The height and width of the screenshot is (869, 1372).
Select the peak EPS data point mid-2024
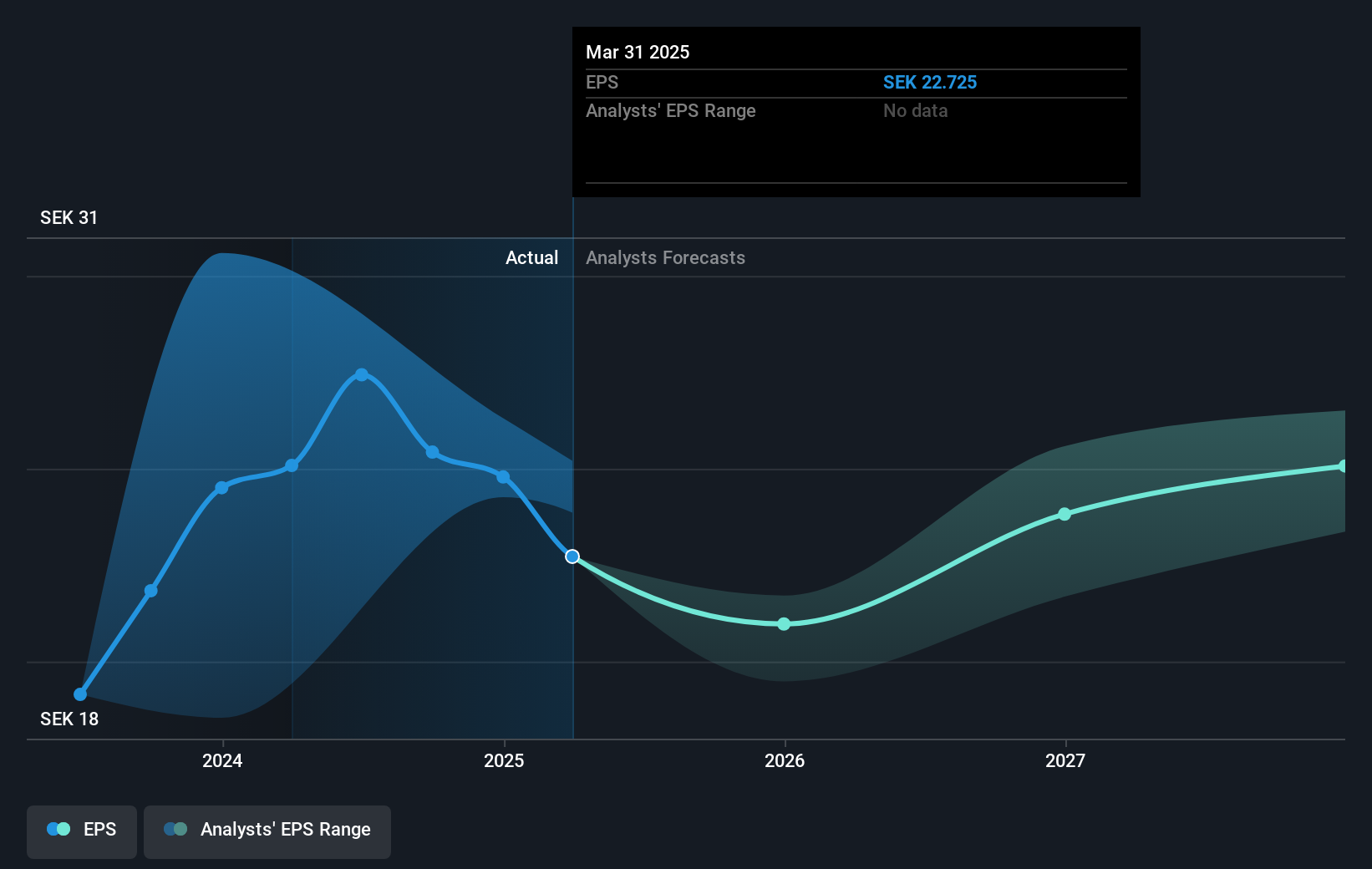pos(362,374)
